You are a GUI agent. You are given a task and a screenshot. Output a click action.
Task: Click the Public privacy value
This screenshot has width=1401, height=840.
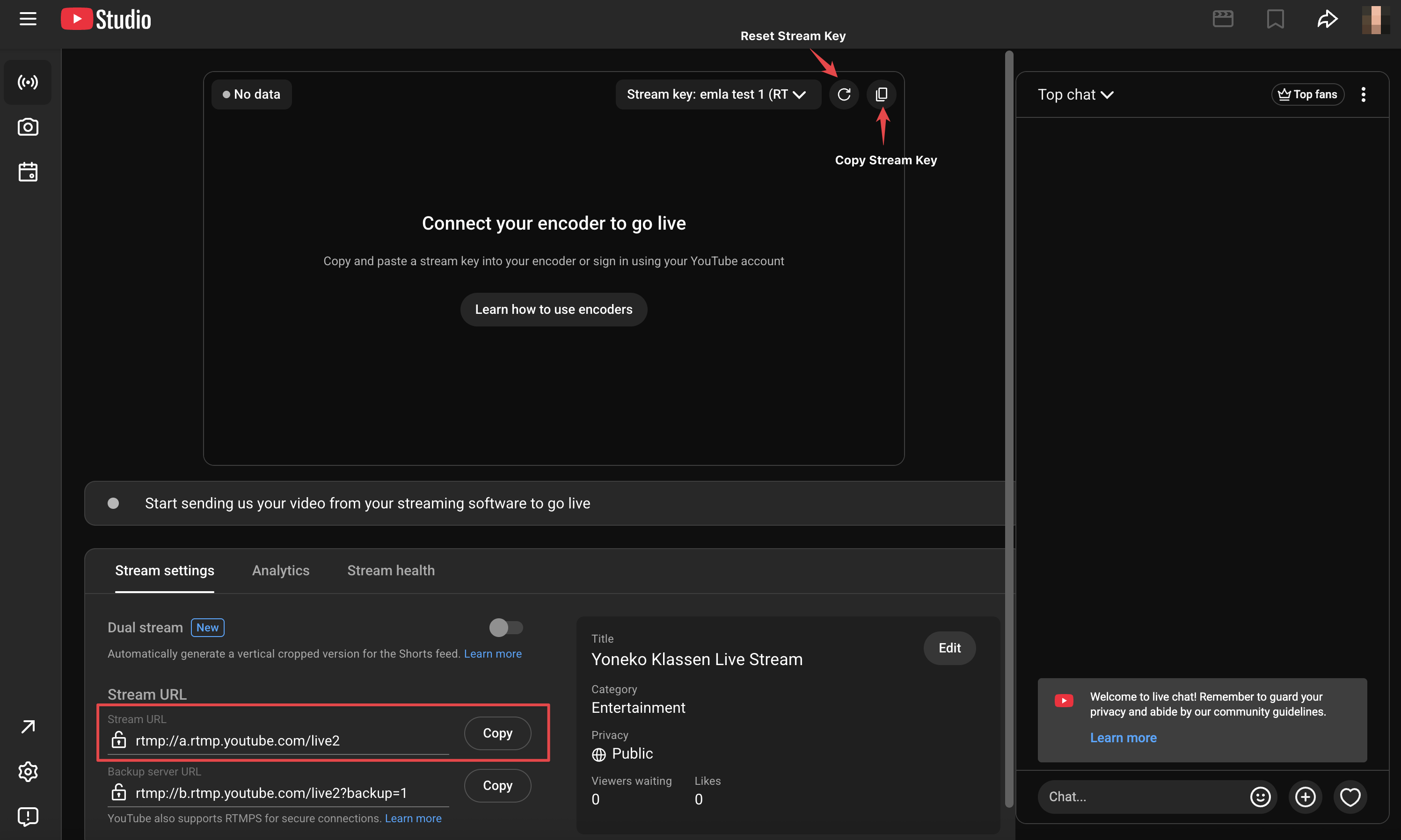[x=632, y=753]
